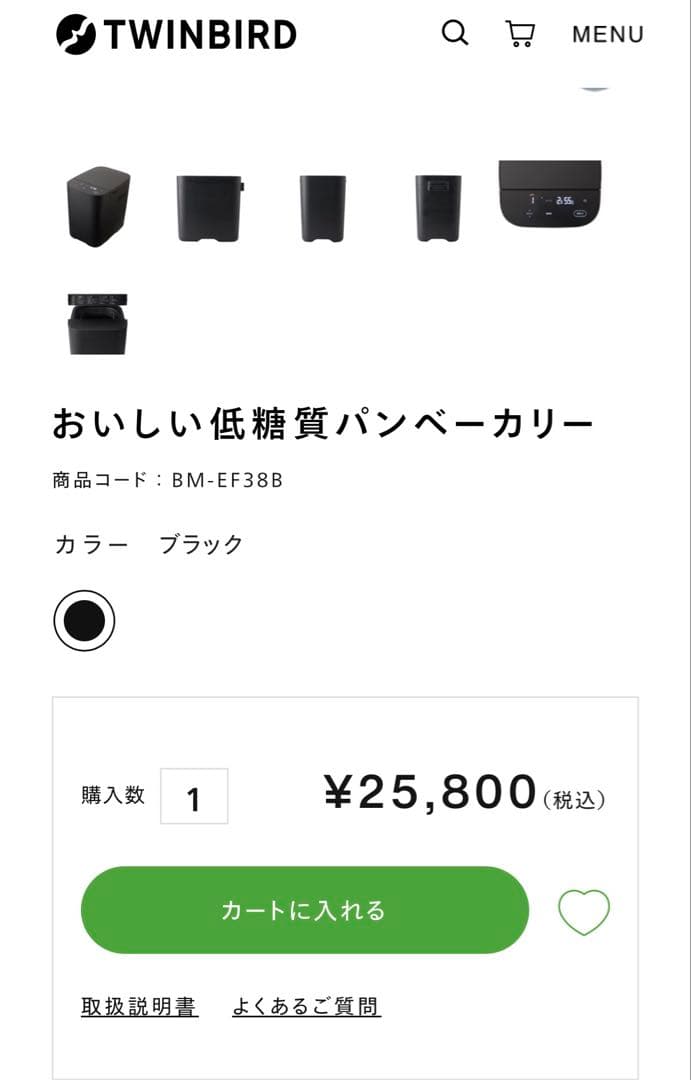Add product to favorites with heart icon
The height and width of the screenshot is (1080, 691).
tap(583, 911)
